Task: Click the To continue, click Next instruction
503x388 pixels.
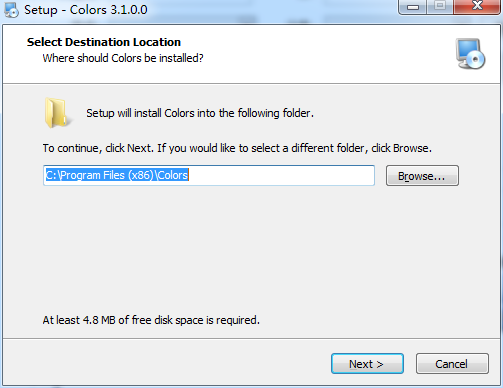Action: click(237, 148)
